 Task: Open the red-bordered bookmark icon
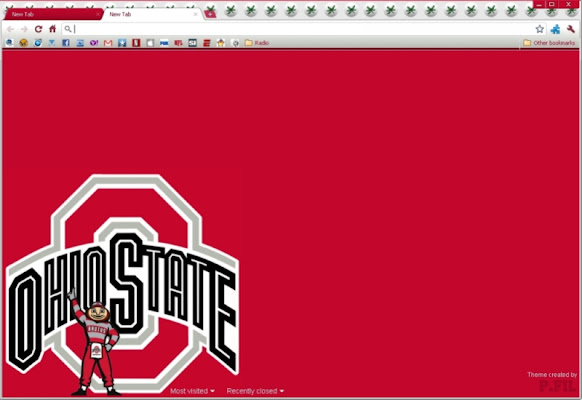coord(136,43)
